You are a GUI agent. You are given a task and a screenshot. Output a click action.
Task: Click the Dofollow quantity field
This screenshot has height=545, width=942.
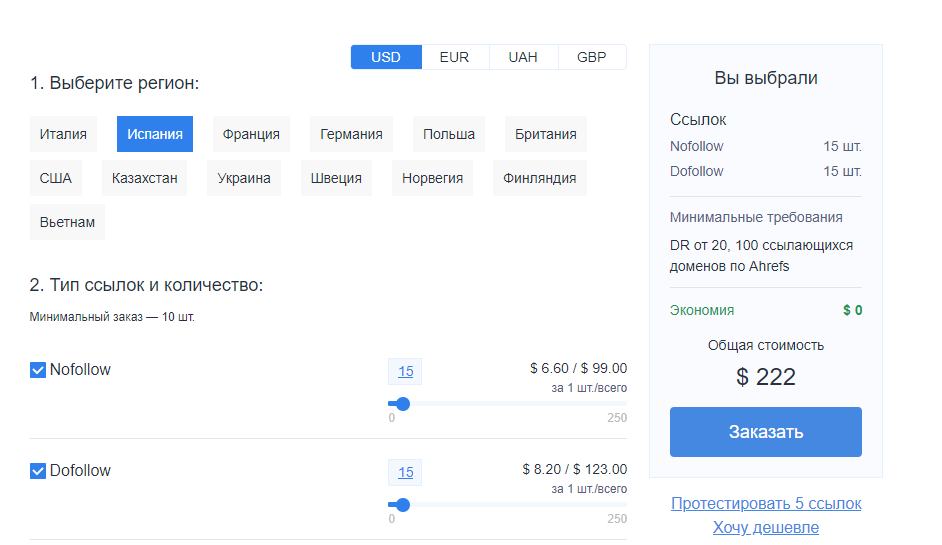(x=406, y=472)
